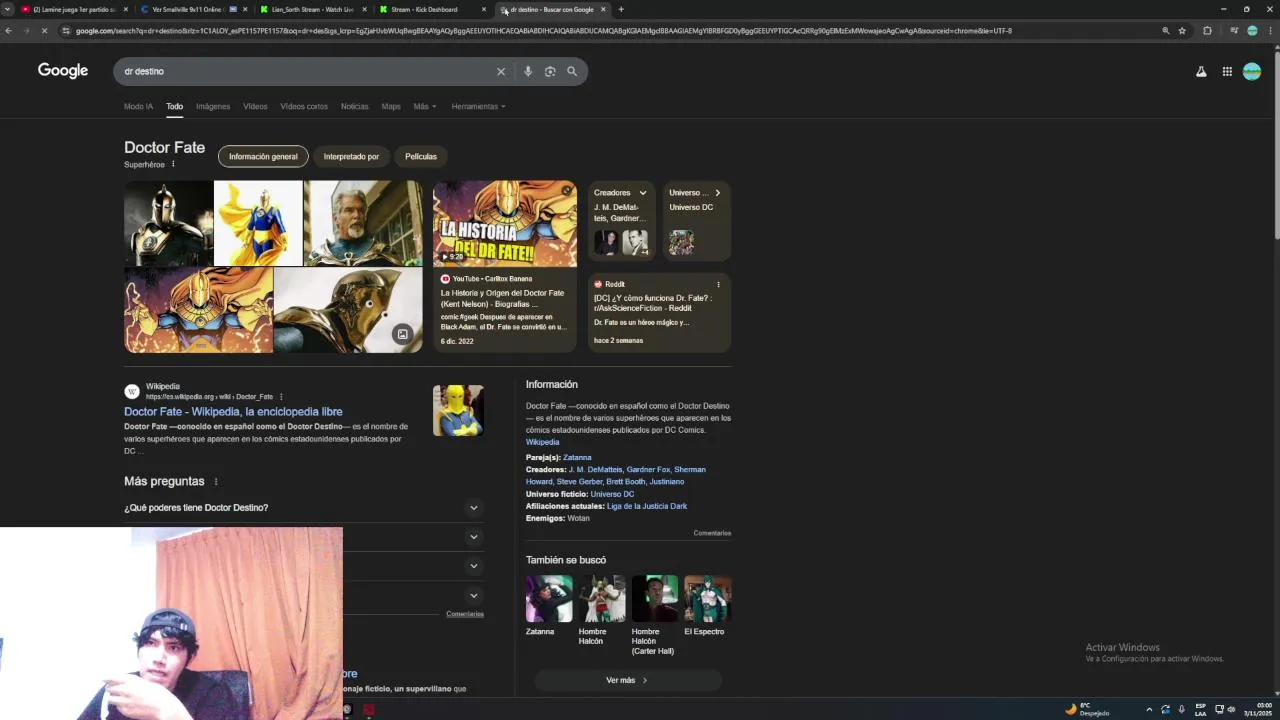Show hidden system tray icons
Image resolution: width=1280 pixels, height=720 pixels.
point(1149,709)
